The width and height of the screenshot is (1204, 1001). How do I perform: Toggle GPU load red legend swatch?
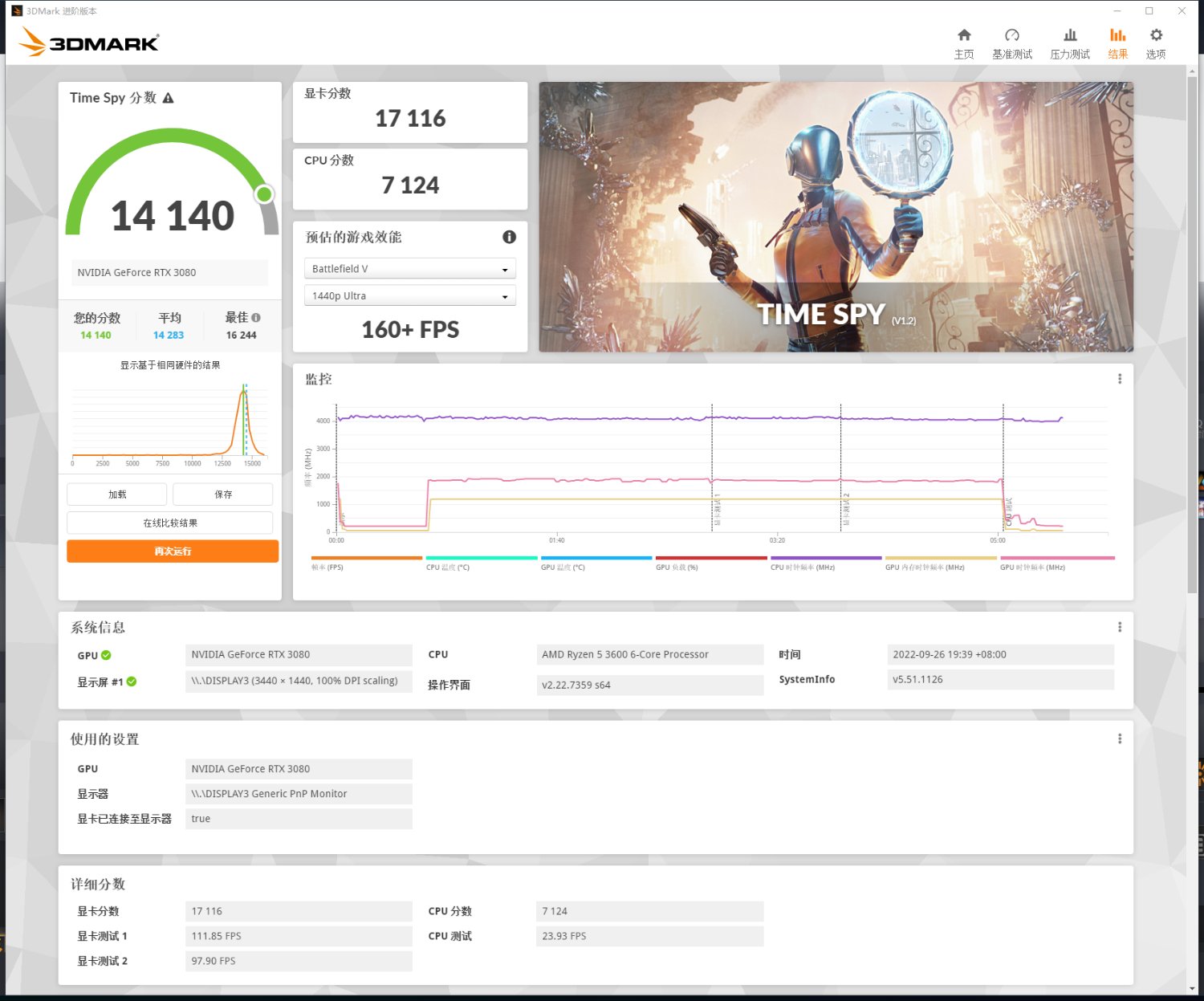pyautogui.click(x=711, y=558)
